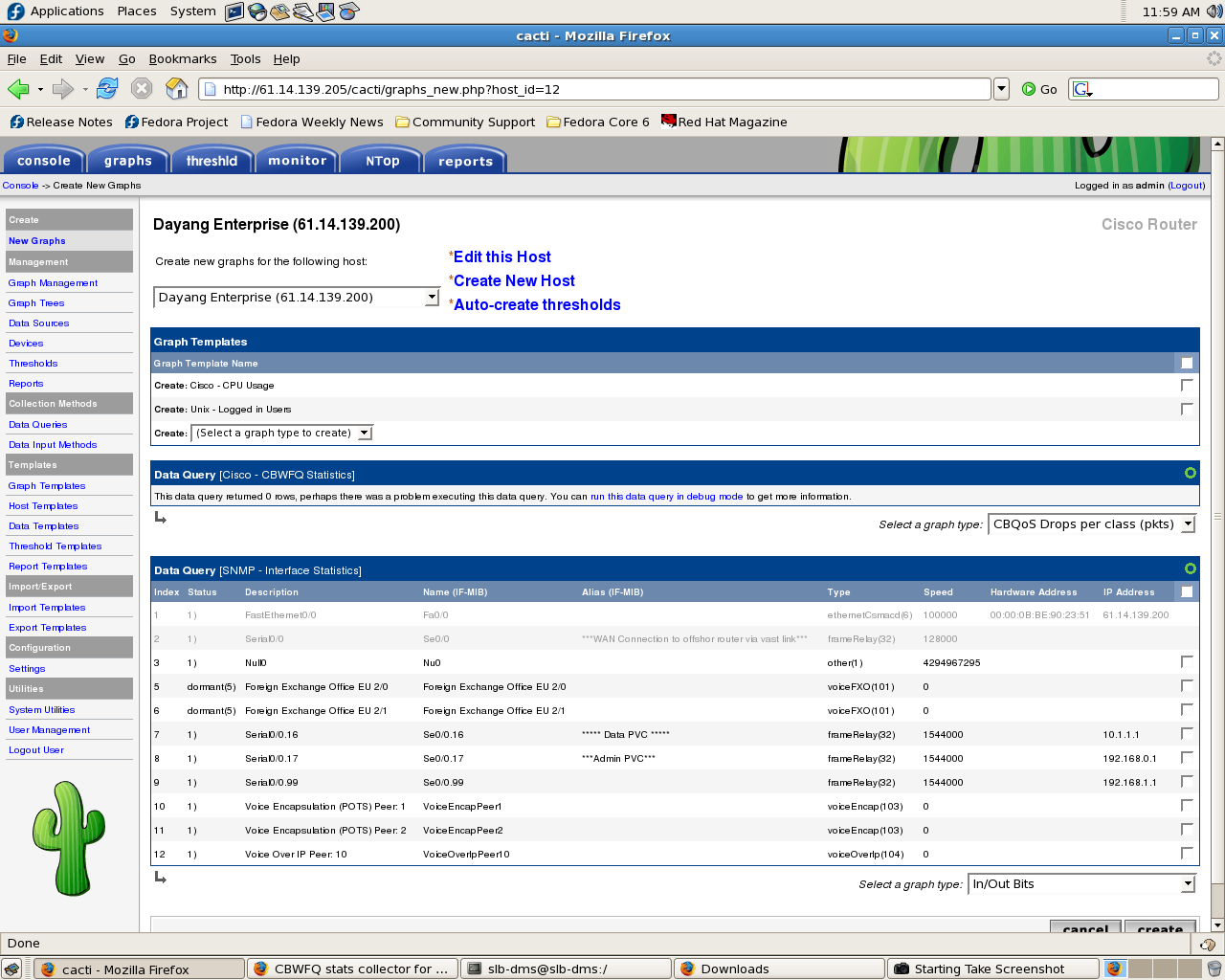This screenshot has height=980, width=1225.
Task: Open the Community Support bookmark folder
Action: coord(465,122)
